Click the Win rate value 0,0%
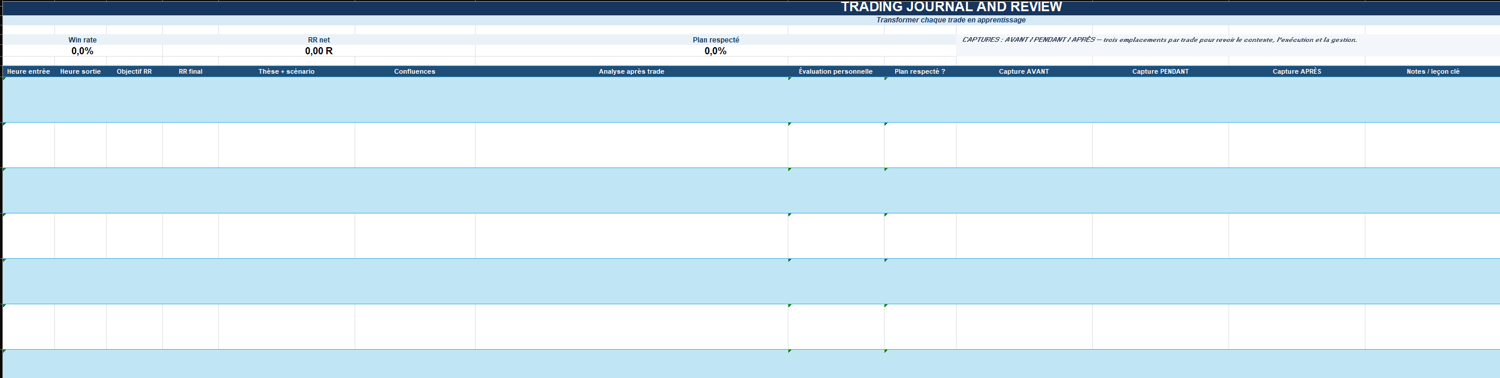 (83, 51)
